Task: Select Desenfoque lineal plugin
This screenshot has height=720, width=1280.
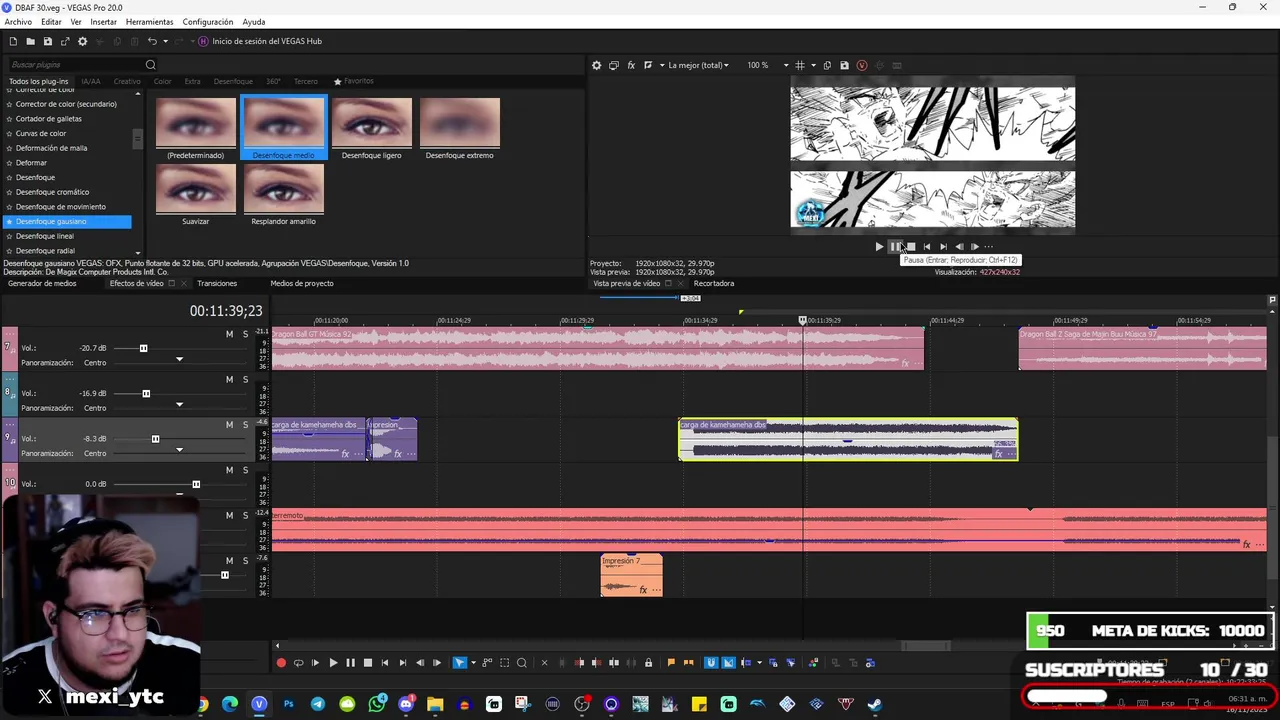Action: (x=45, y=236)
